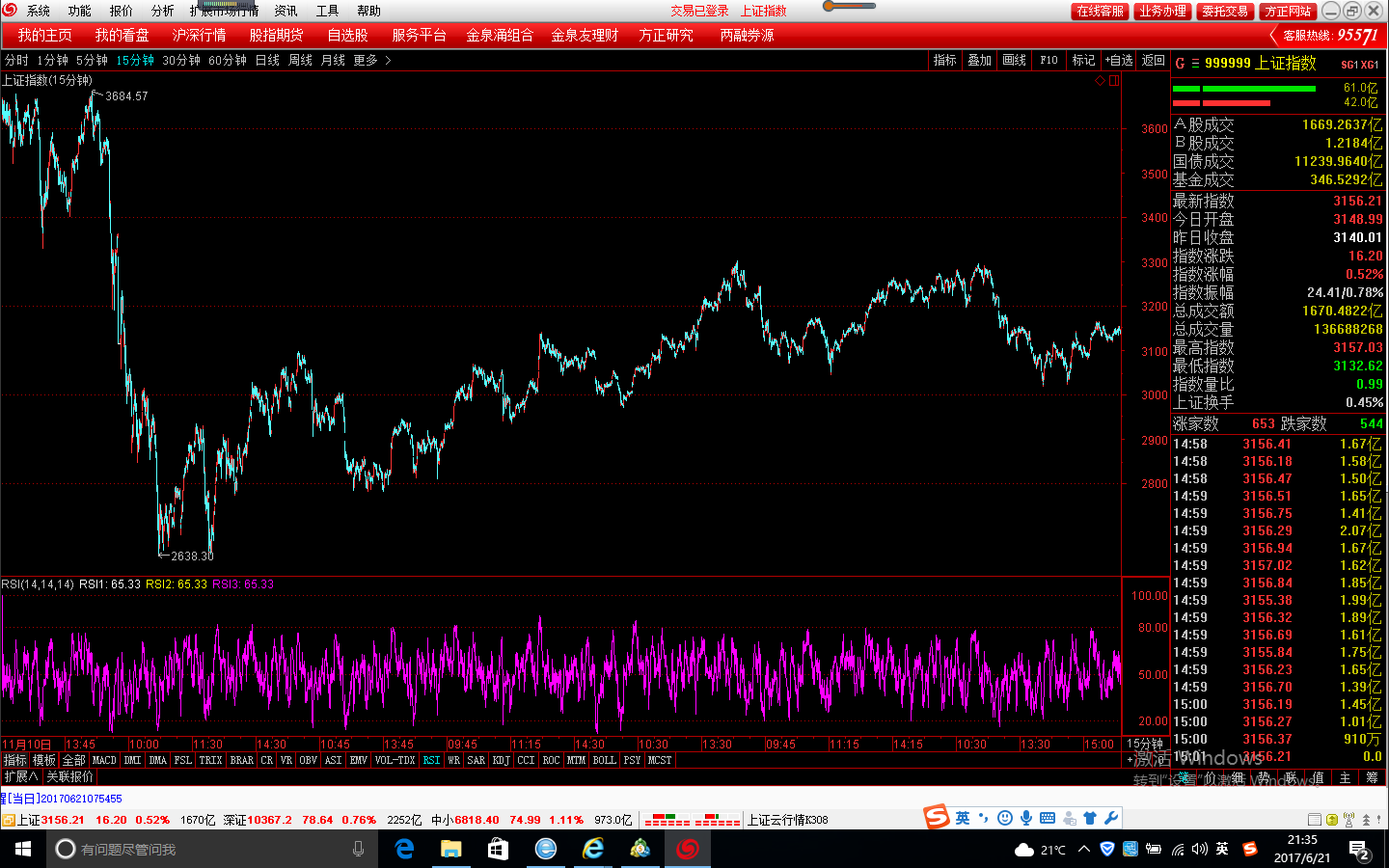1389x868 pixels.
Task: Select the 1分钟 period
Action: [53, 60]
